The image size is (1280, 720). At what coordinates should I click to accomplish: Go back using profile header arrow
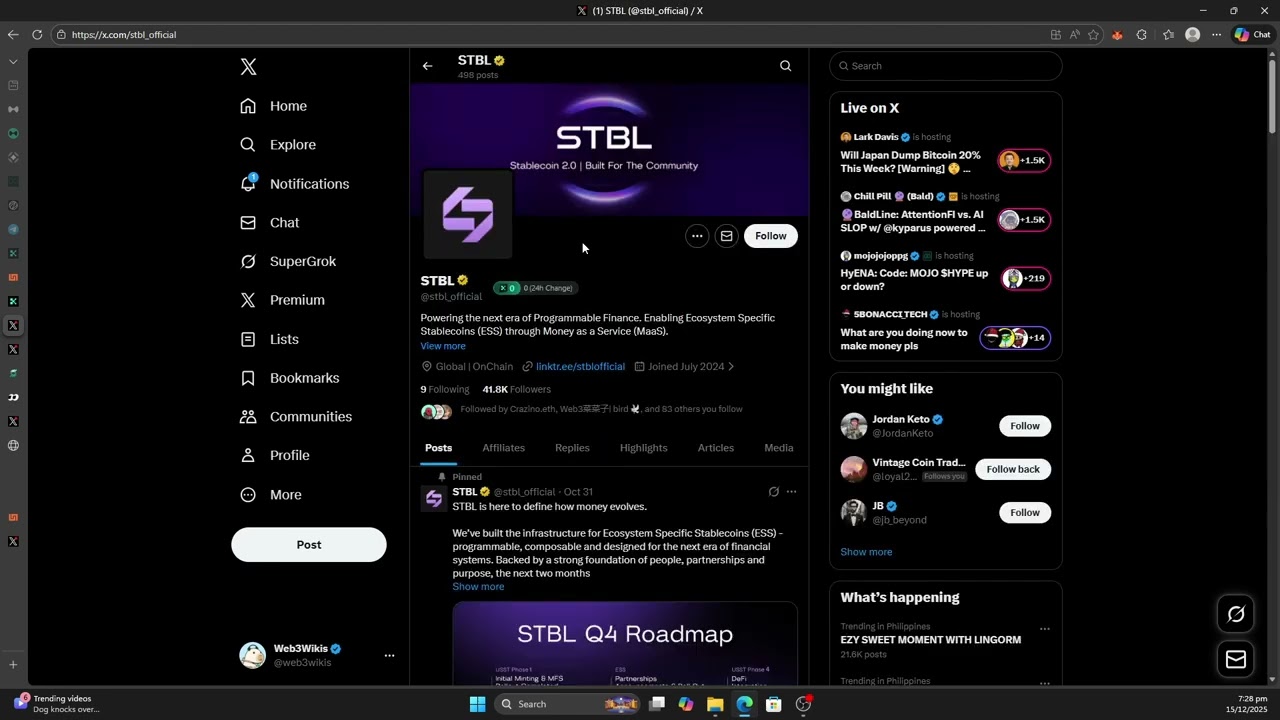click(427, 66)
